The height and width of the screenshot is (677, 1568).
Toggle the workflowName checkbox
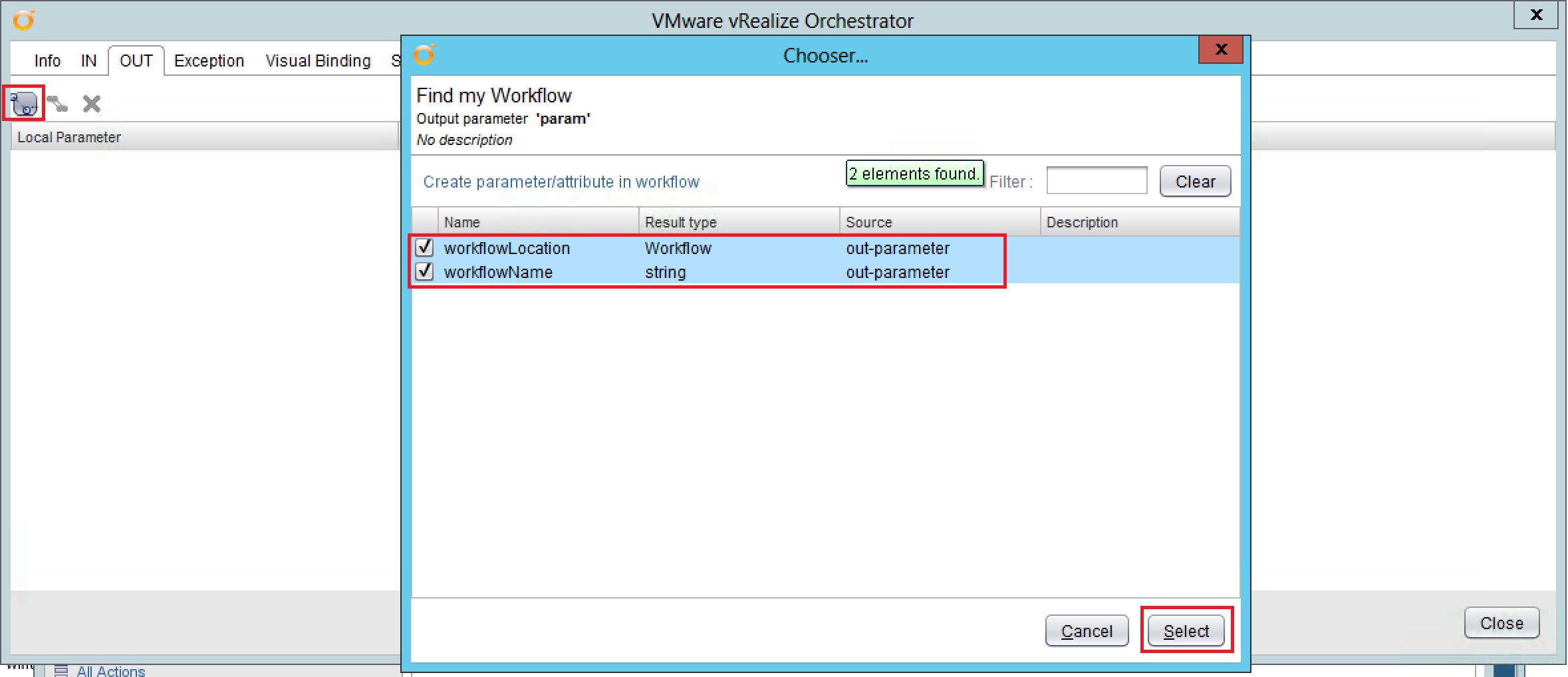(424, 271)
